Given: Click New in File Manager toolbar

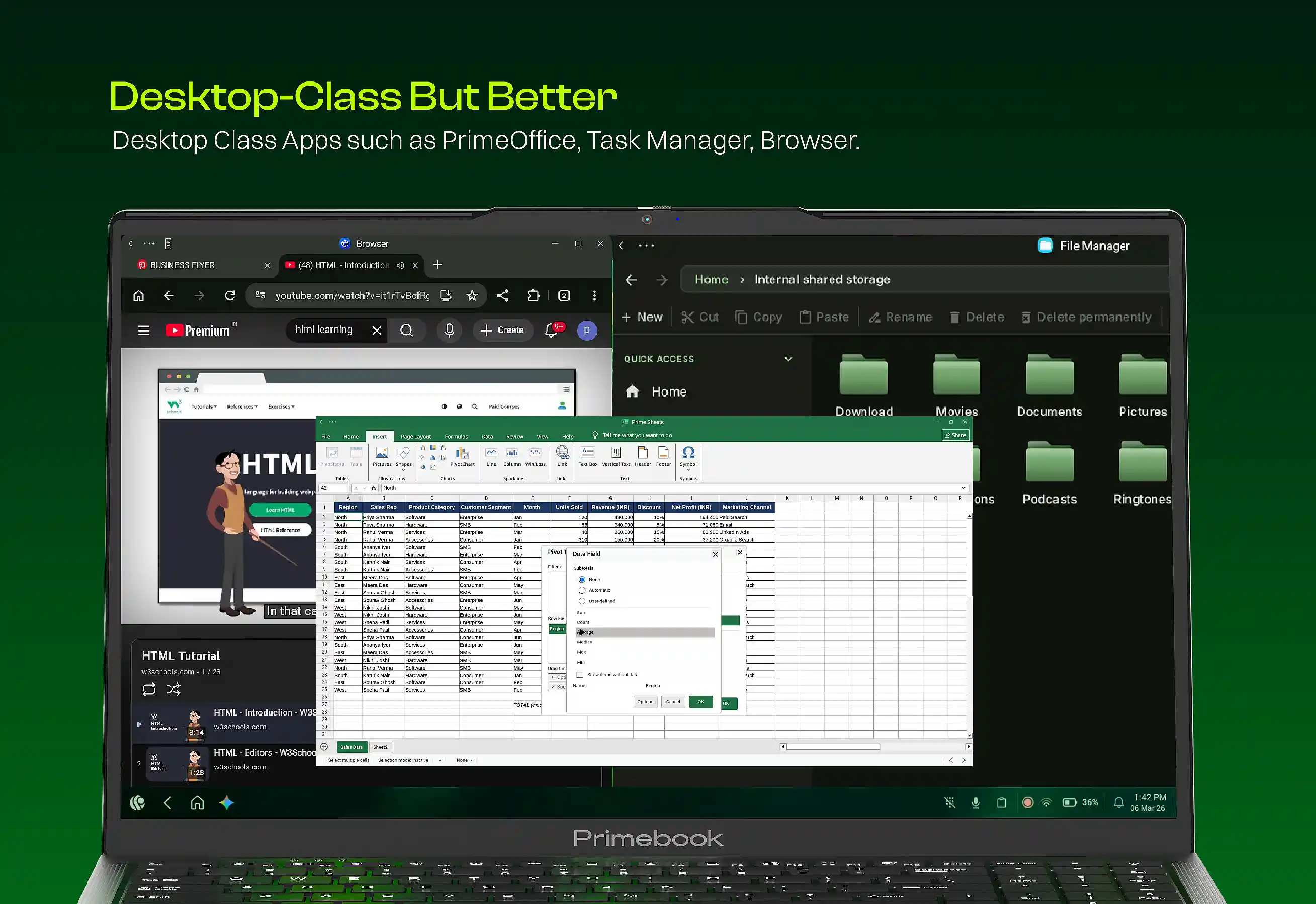Looking at the screenshot, I should [x=642, y=317].
